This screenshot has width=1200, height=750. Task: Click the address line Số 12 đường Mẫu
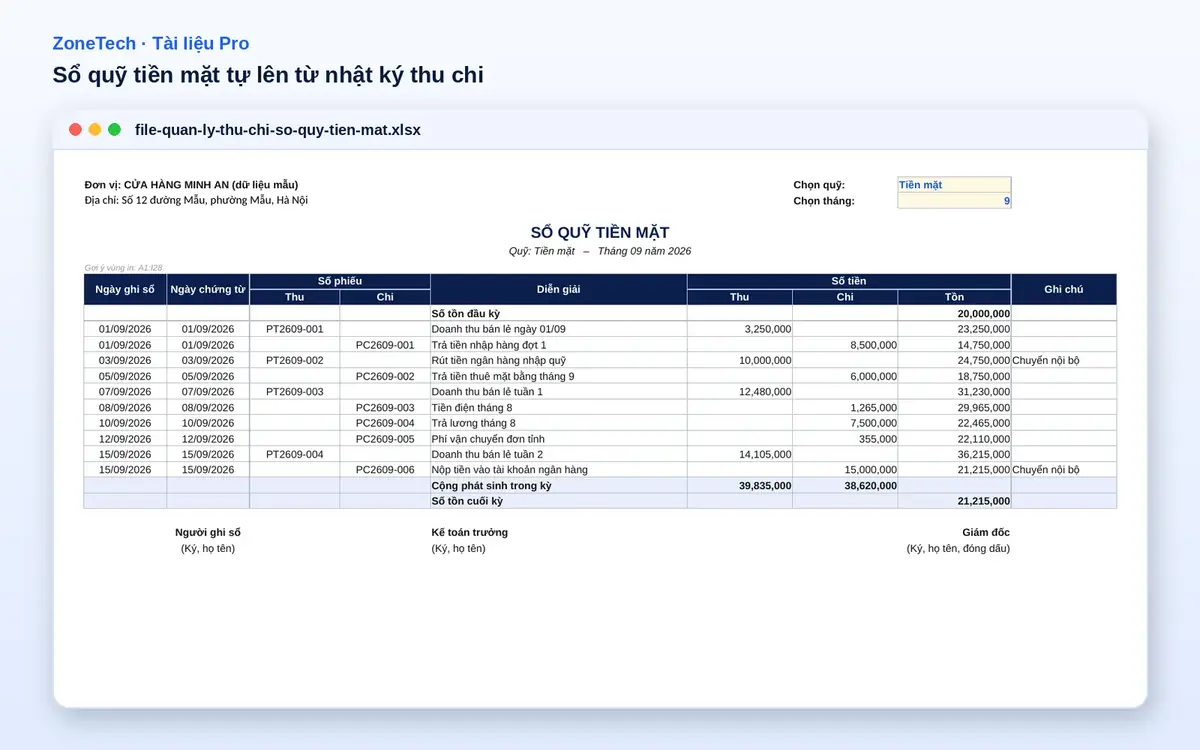click(x=196, y=201)
